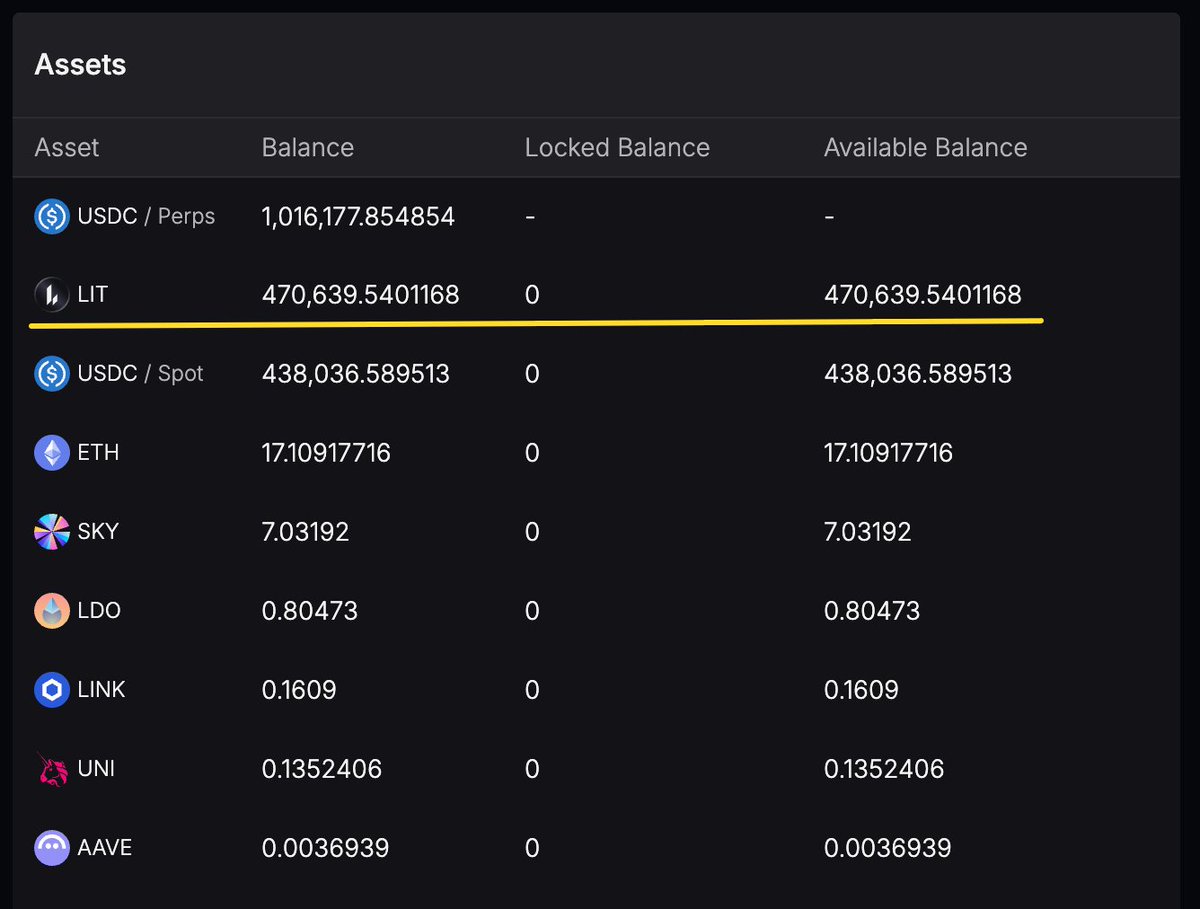Click USDC Spot available balance value
1200x909 pixels.
[918, 374]
